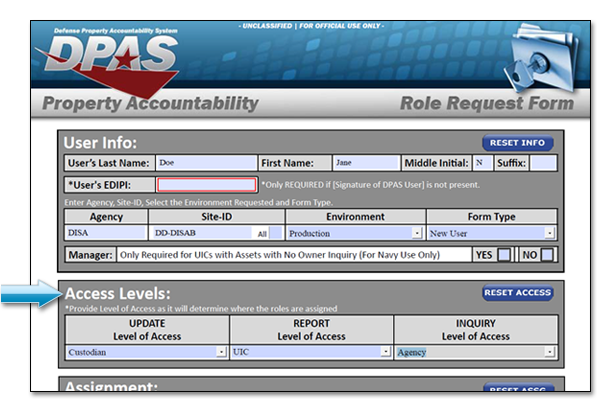Open the REPORT Level of Access dropdown
This screenshot has height=415, width=600.
(x=311, y=352)
